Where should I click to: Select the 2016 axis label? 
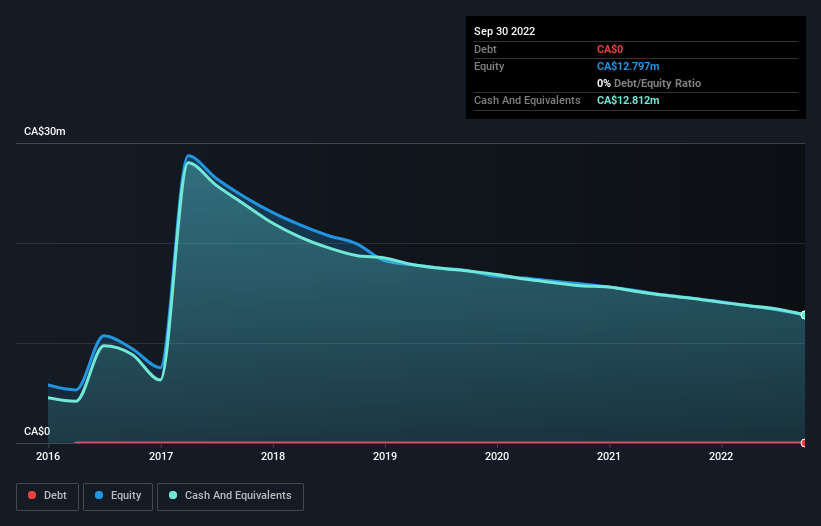tap(48, 456)
